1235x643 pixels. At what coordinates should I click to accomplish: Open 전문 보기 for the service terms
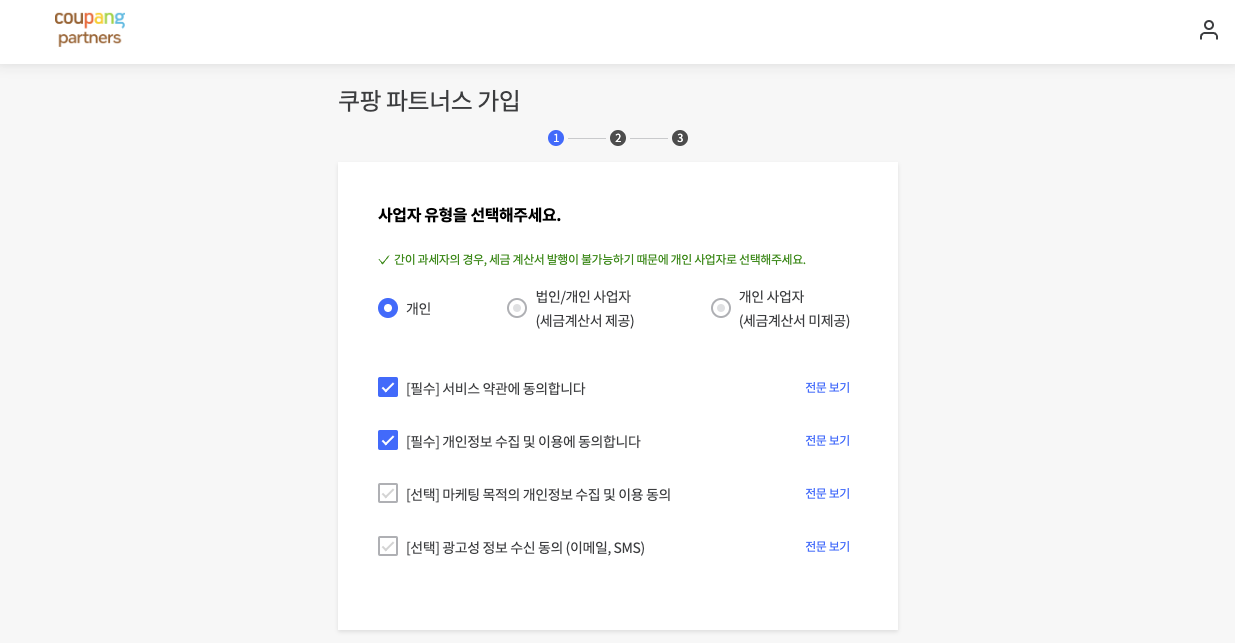pyautogui.click(x=827, y=387)
